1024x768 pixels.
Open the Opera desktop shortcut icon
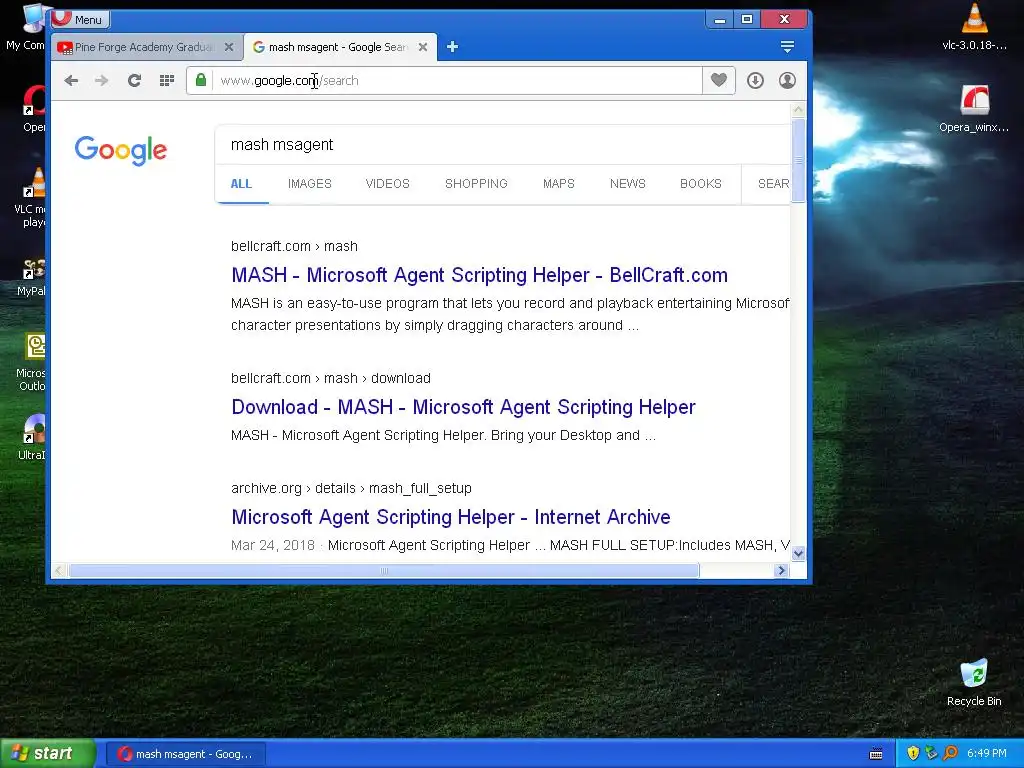[x=33, y=110]
